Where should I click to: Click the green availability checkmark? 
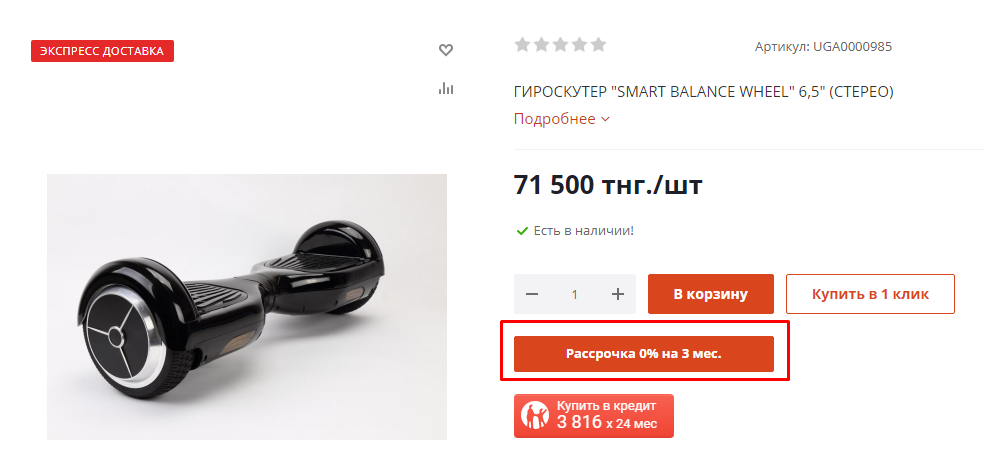(x=522, y=230)
